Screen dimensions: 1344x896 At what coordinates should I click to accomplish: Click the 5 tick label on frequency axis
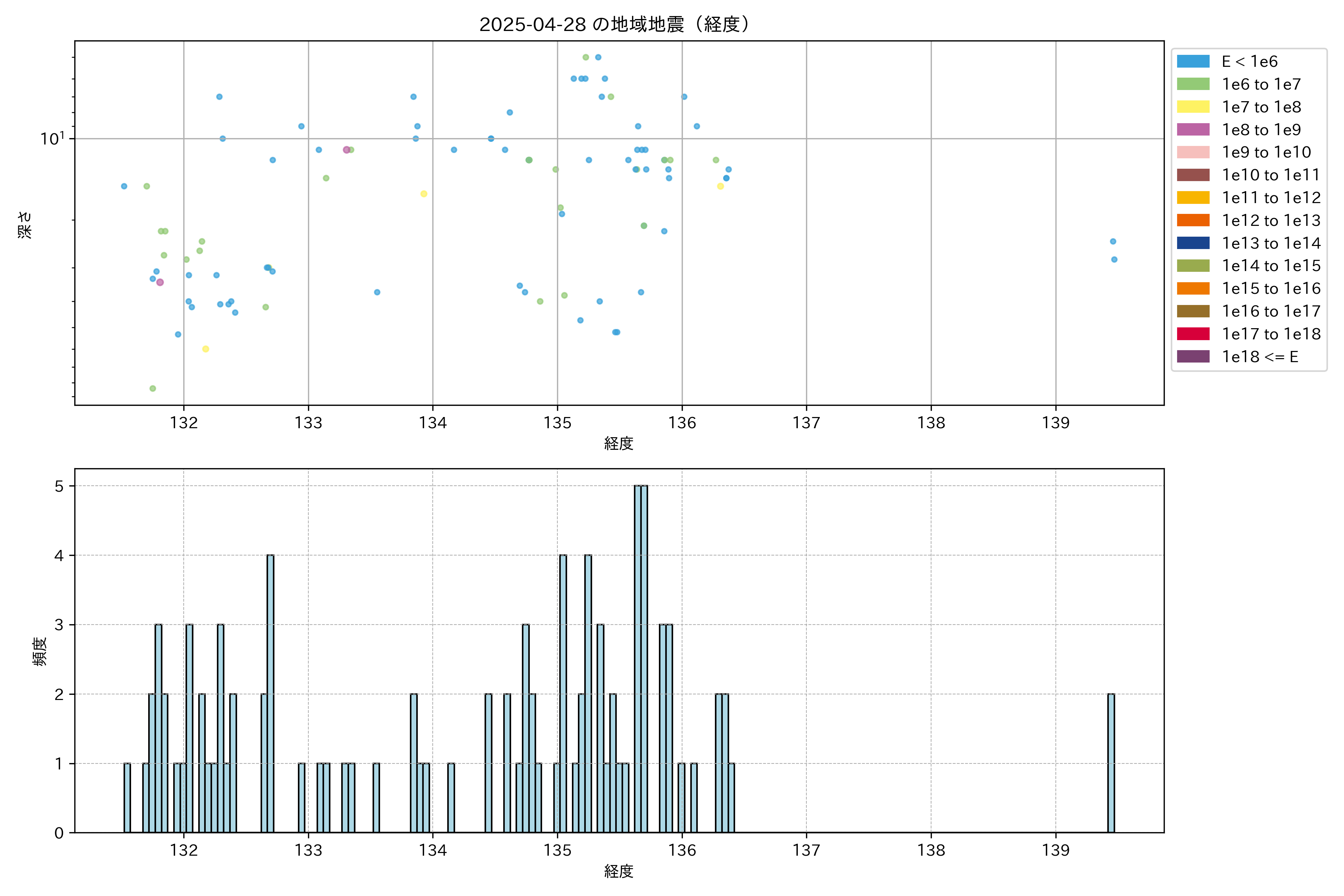coord(59,486)
